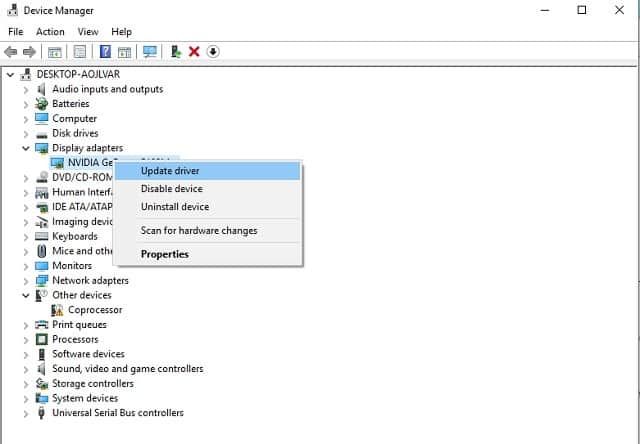Click the blue Help question-mark icon
640x444 pixels.
click(105, 52)
